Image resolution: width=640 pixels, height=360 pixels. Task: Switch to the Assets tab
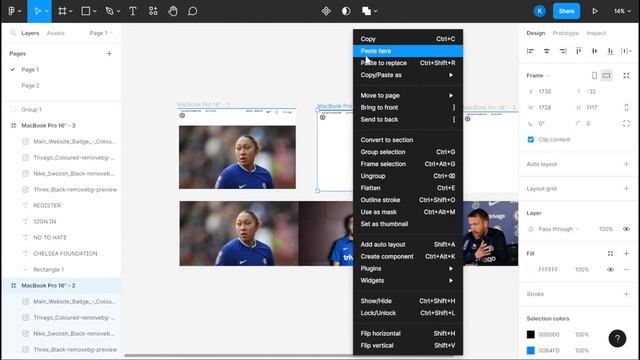[56, 33]
